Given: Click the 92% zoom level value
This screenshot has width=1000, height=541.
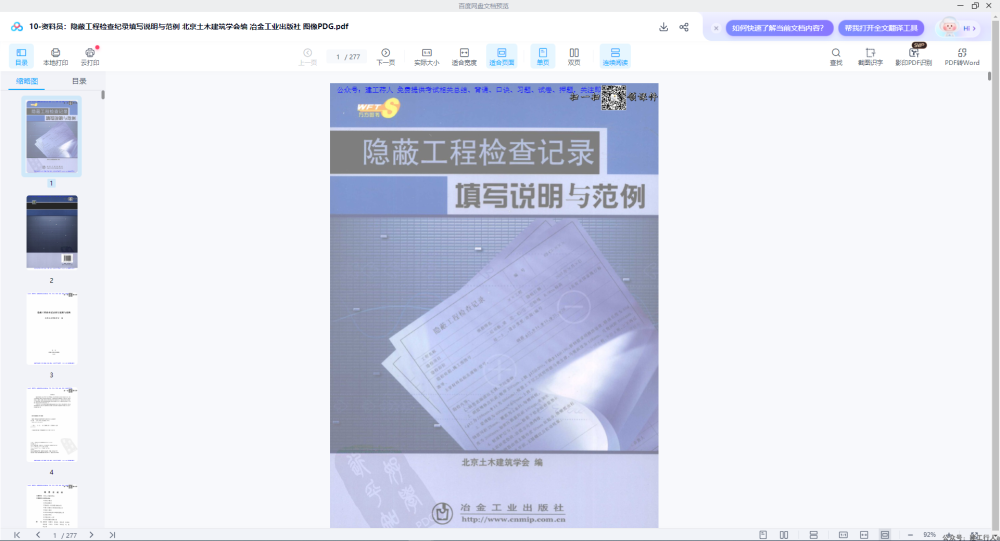Looking at the screenshot, I should 929,535.
